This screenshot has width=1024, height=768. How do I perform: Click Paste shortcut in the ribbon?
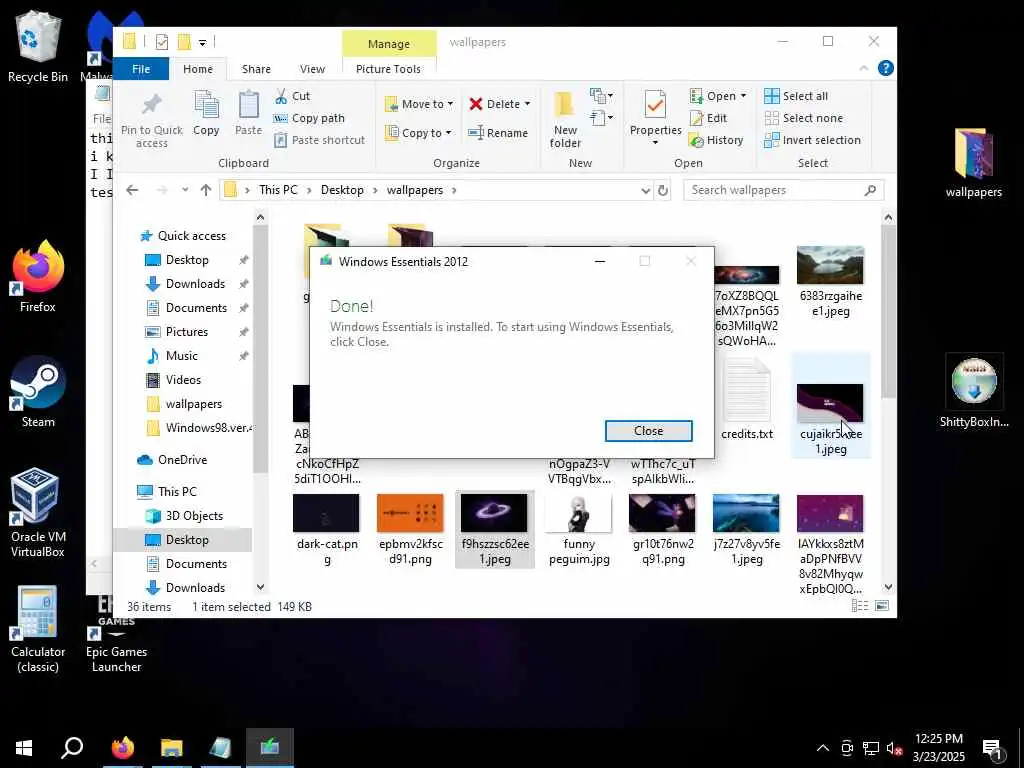319,140
